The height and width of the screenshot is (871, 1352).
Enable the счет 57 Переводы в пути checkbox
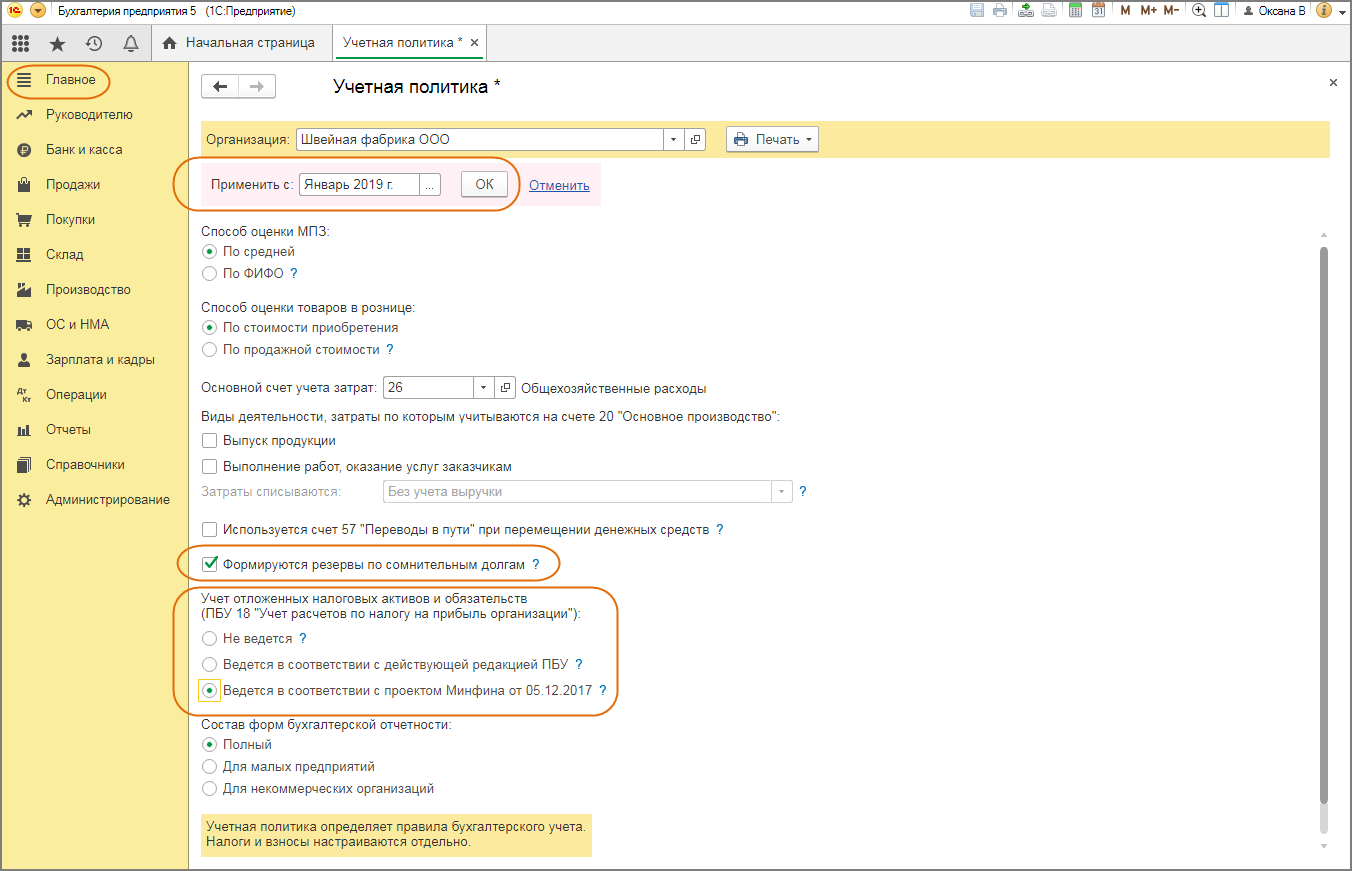tap(210, 530)
